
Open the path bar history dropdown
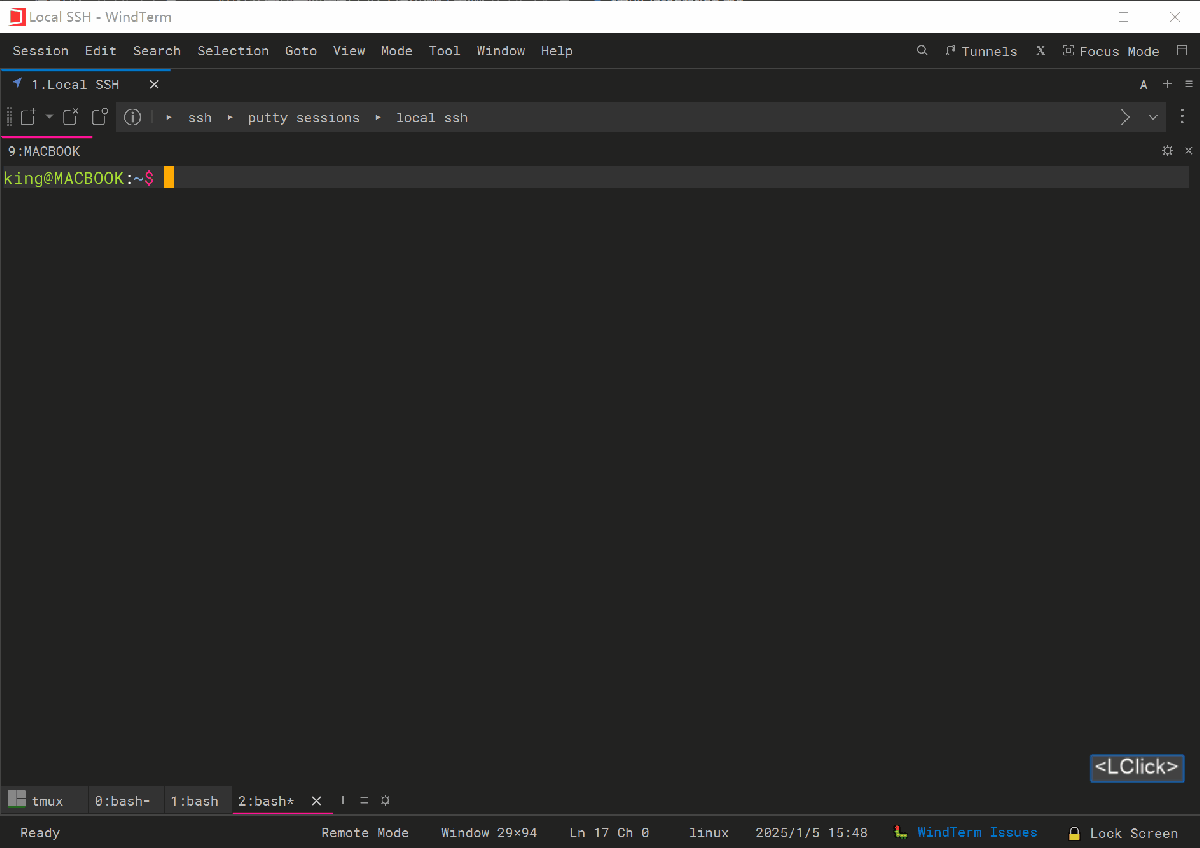(1153, 117)
